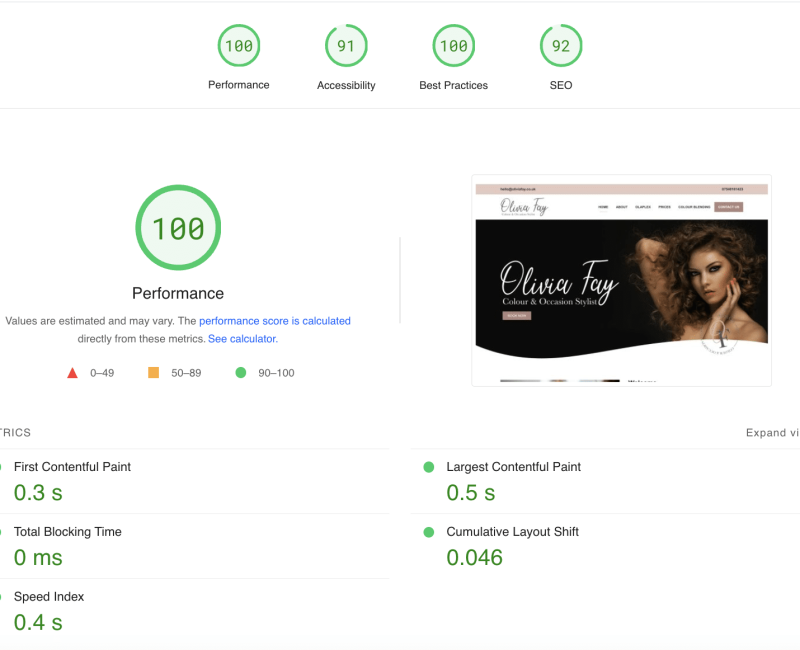Jump to the SEO category label
The height and width of the screenshot is (650, 800).
(x=561, y=86)
